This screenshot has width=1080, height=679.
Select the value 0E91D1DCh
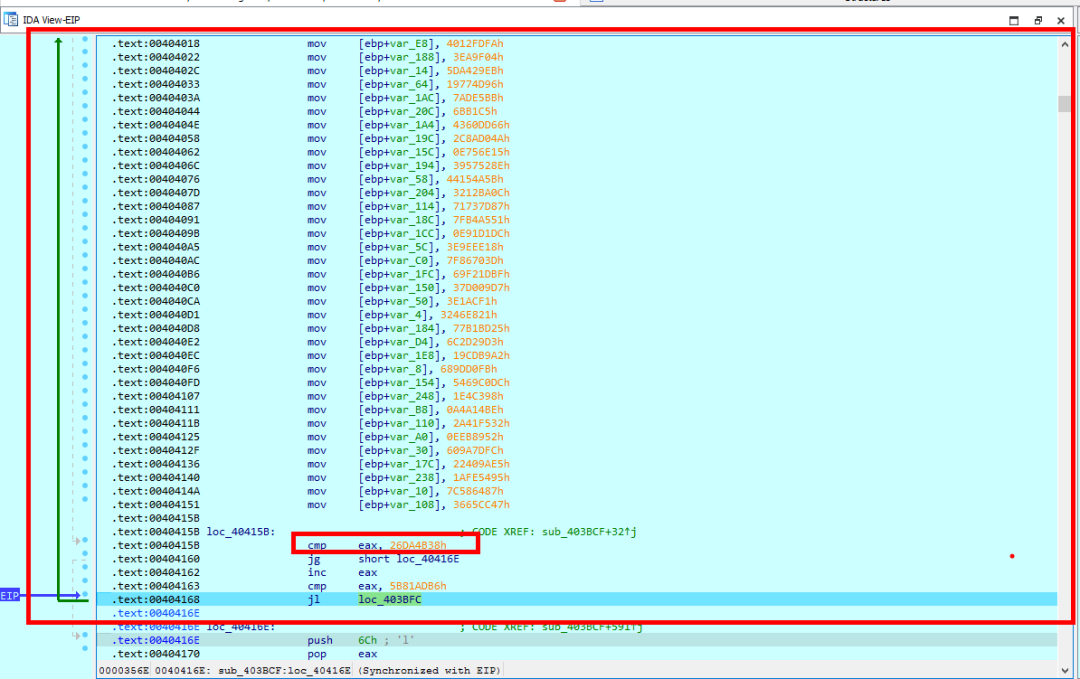[x=481, y=233]
